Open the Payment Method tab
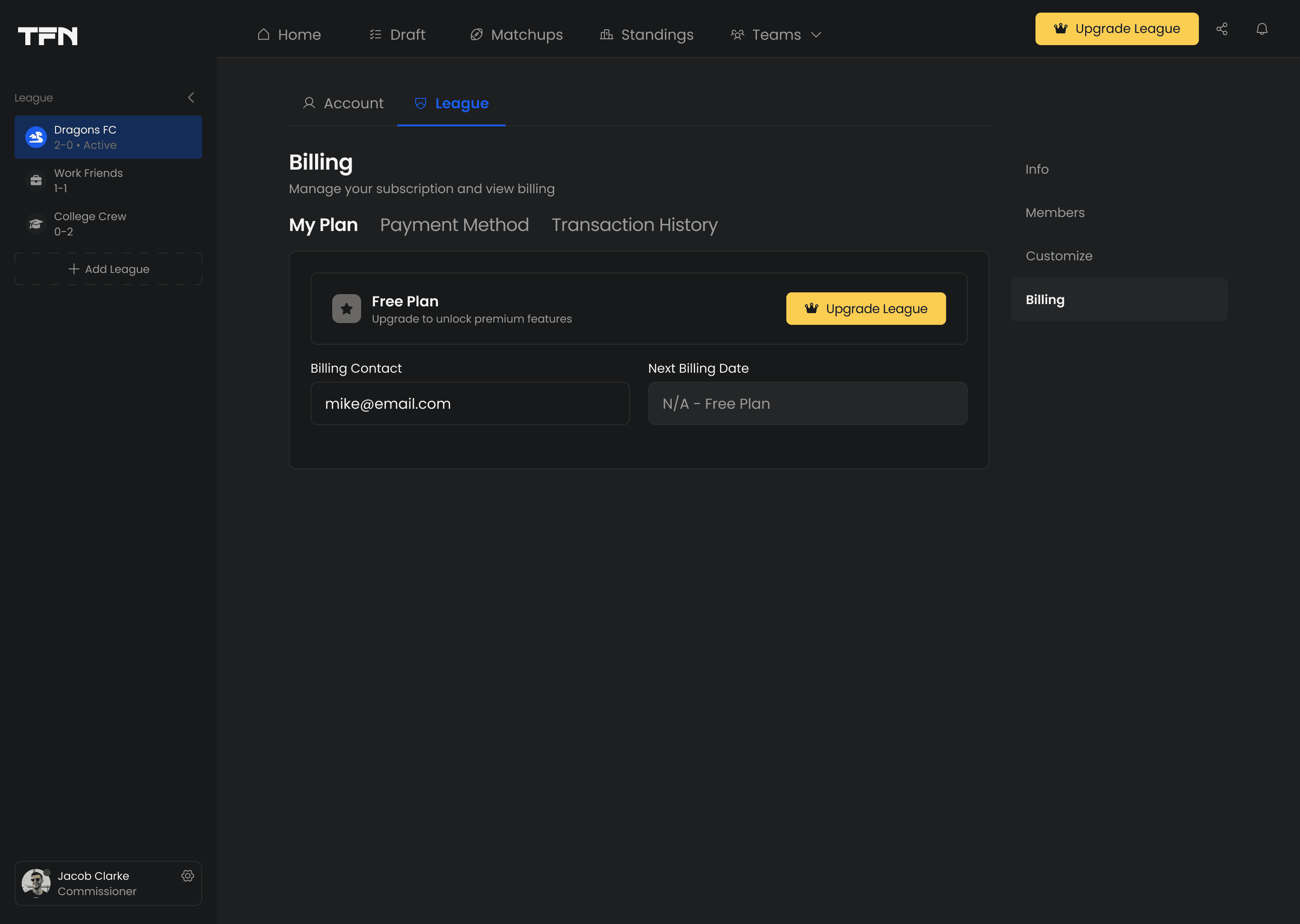 (x=454, y=225)
